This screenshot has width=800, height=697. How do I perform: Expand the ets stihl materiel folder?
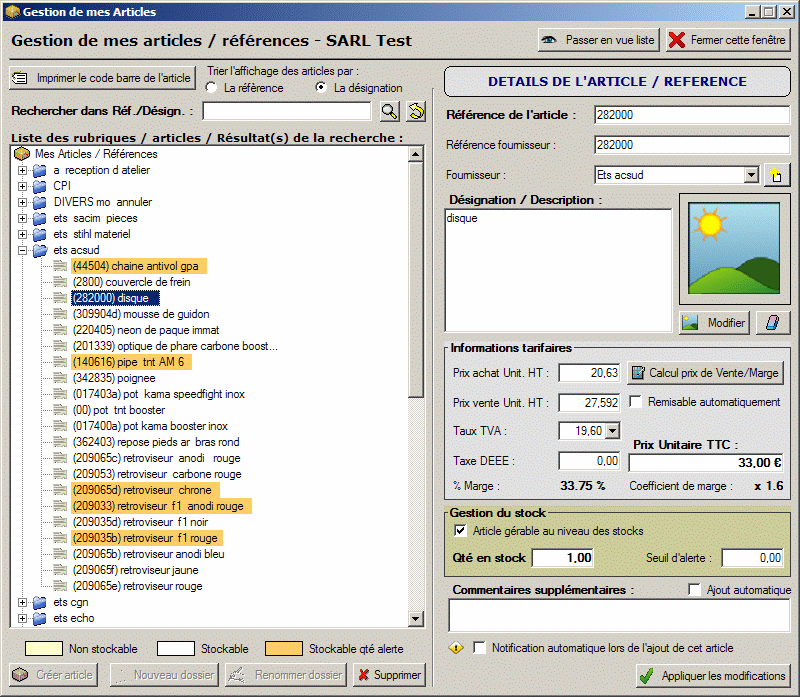(22, 235)
